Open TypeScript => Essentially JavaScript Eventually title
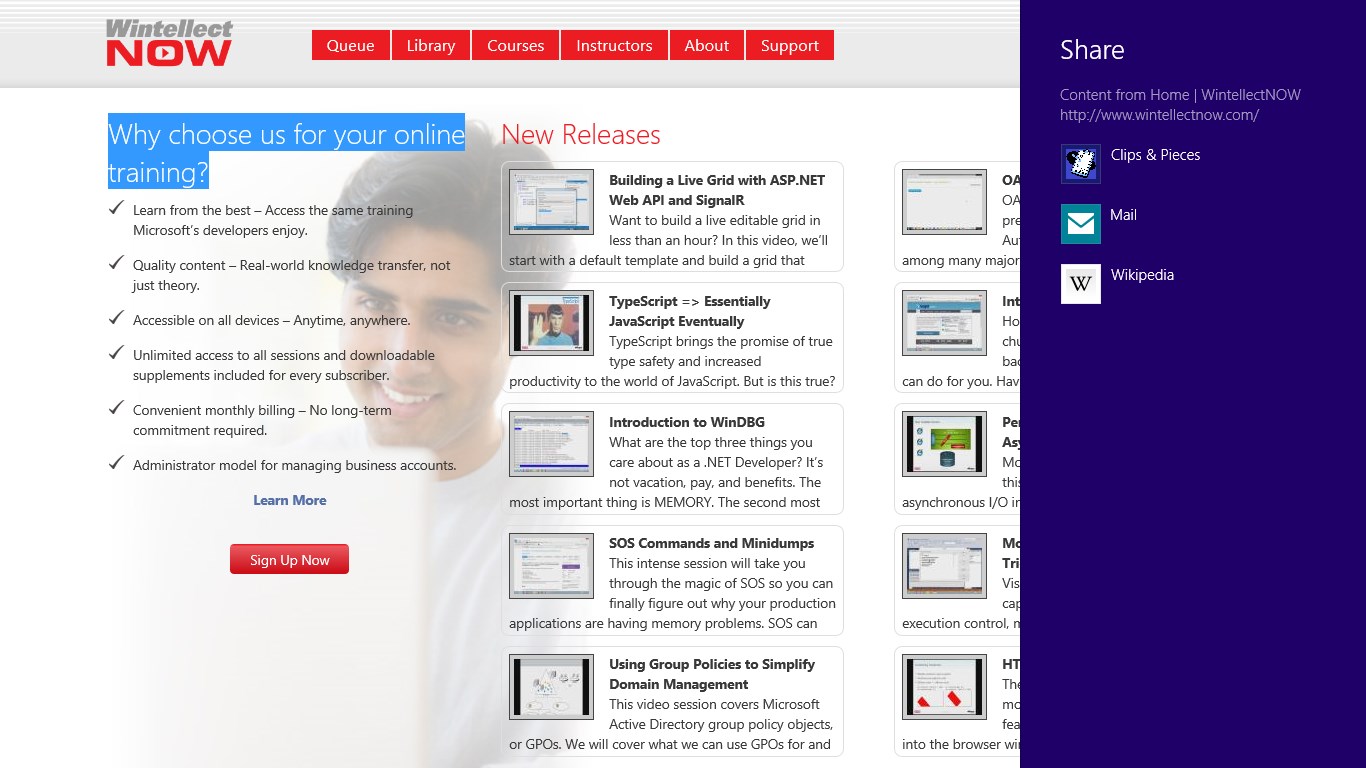 pos(690,311)
